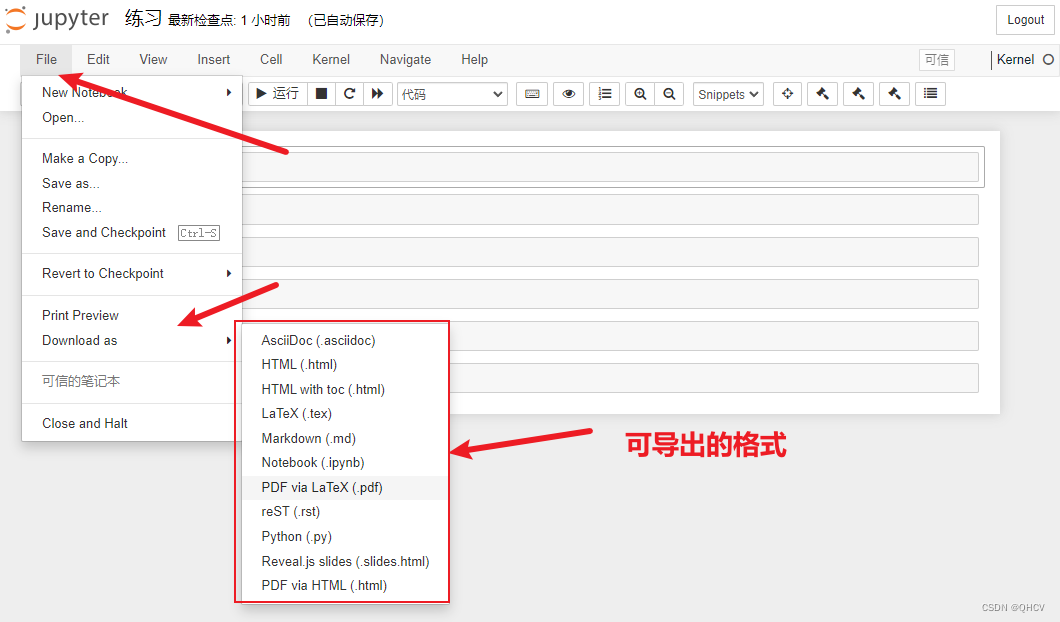Zoom in with the magnifier plus icon
The image size is (1060, 622).
[x=640, y=94]
